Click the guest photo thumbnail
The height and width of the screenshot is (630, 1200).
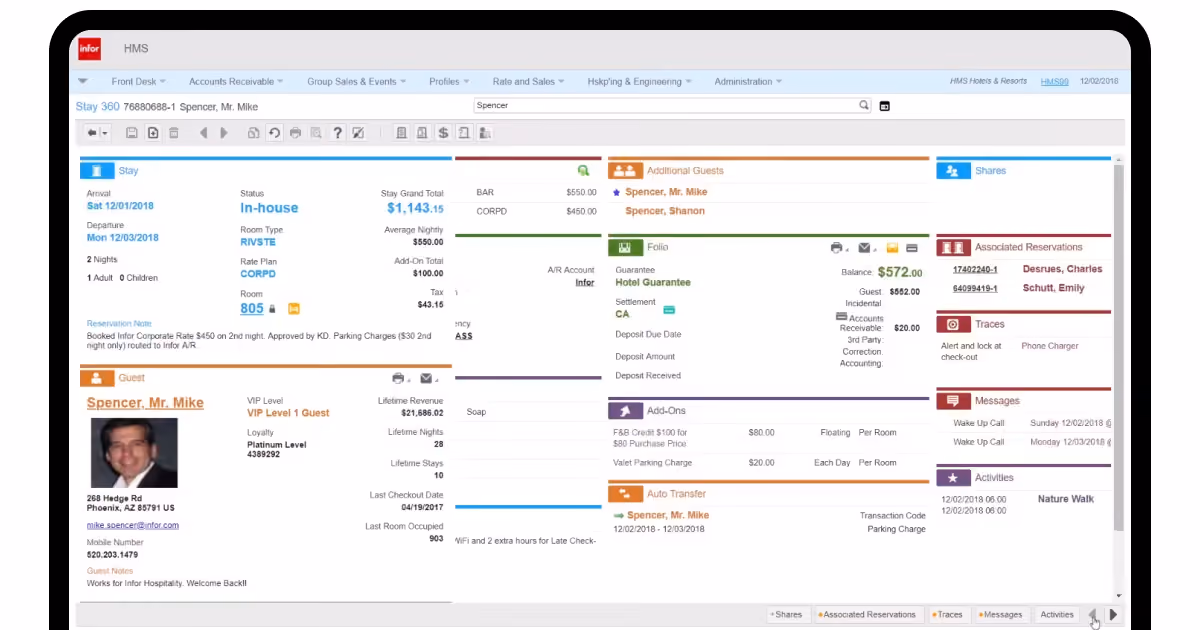[x=134, y=453]
